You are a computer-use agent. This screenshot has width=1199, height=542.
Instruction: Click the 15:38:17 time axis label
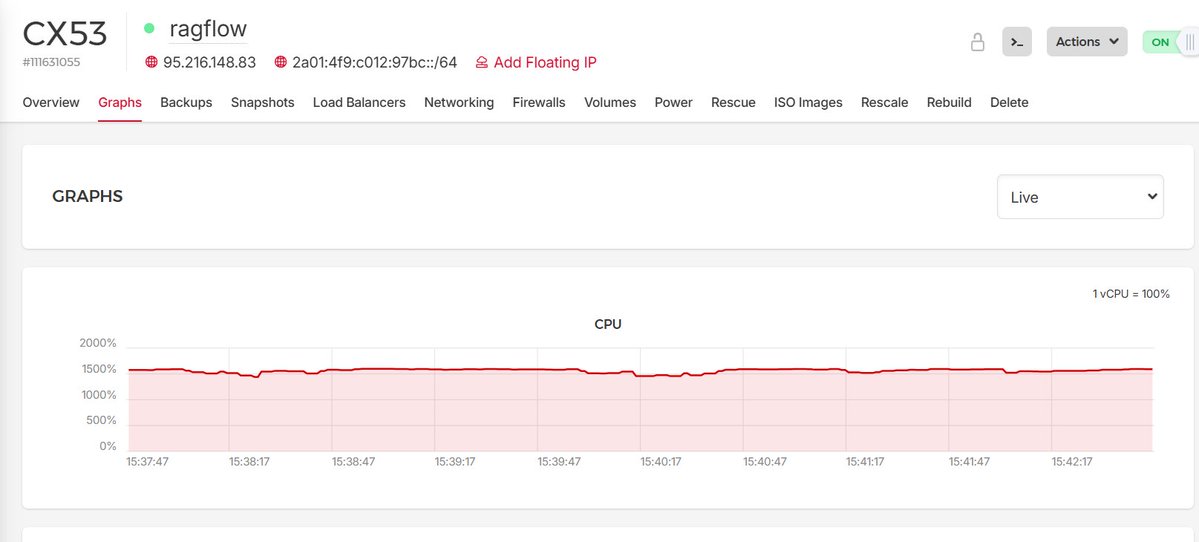pos(250,462)
